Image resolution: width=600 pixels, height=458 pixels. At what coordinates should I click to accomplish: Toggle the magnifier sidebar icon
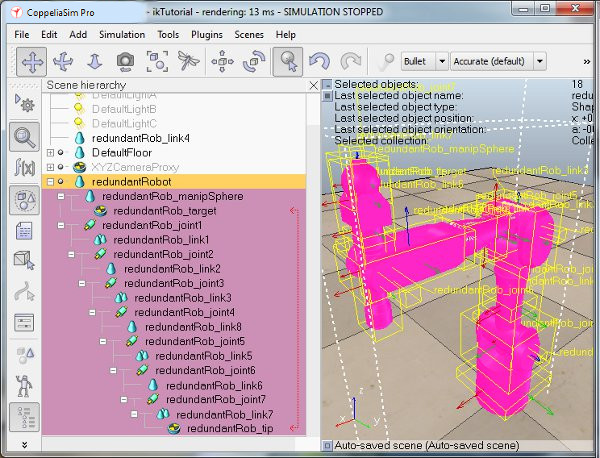(24, 137)
